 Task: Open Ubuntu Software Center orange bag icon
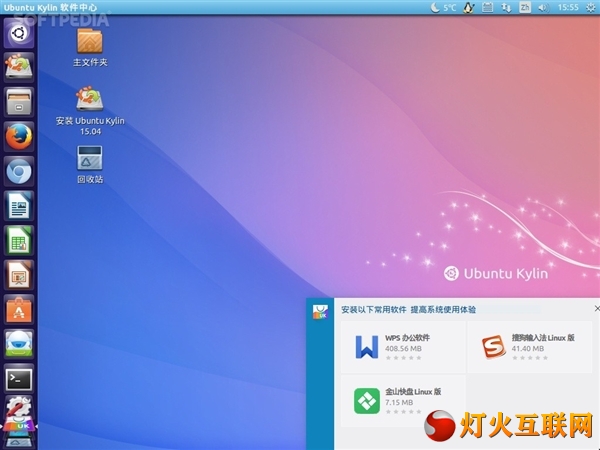tap(19, 310)
